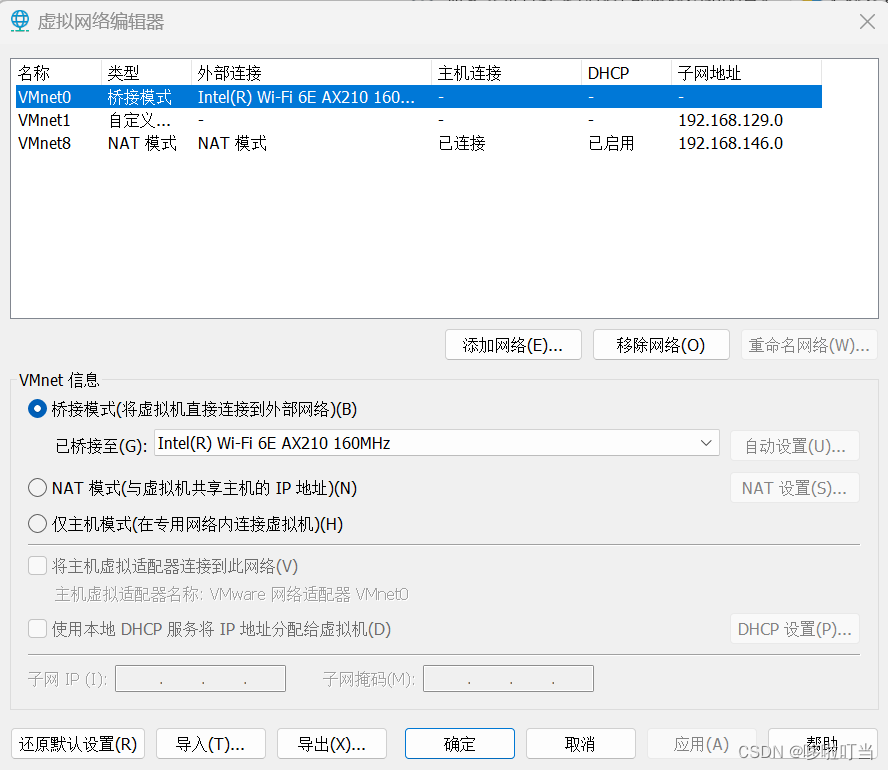Confirm with the 确定 button
This screenshot has height=770, width=888.
click(460, 743)
